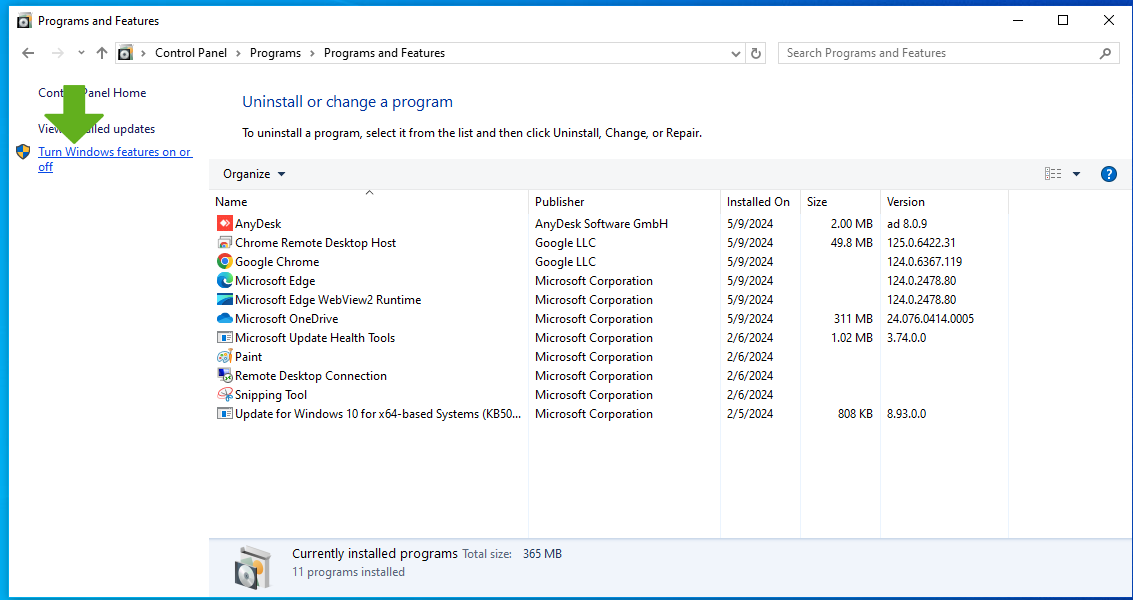Open the Organize dropdown menu

pyautogui.click(x=254, y=174)
